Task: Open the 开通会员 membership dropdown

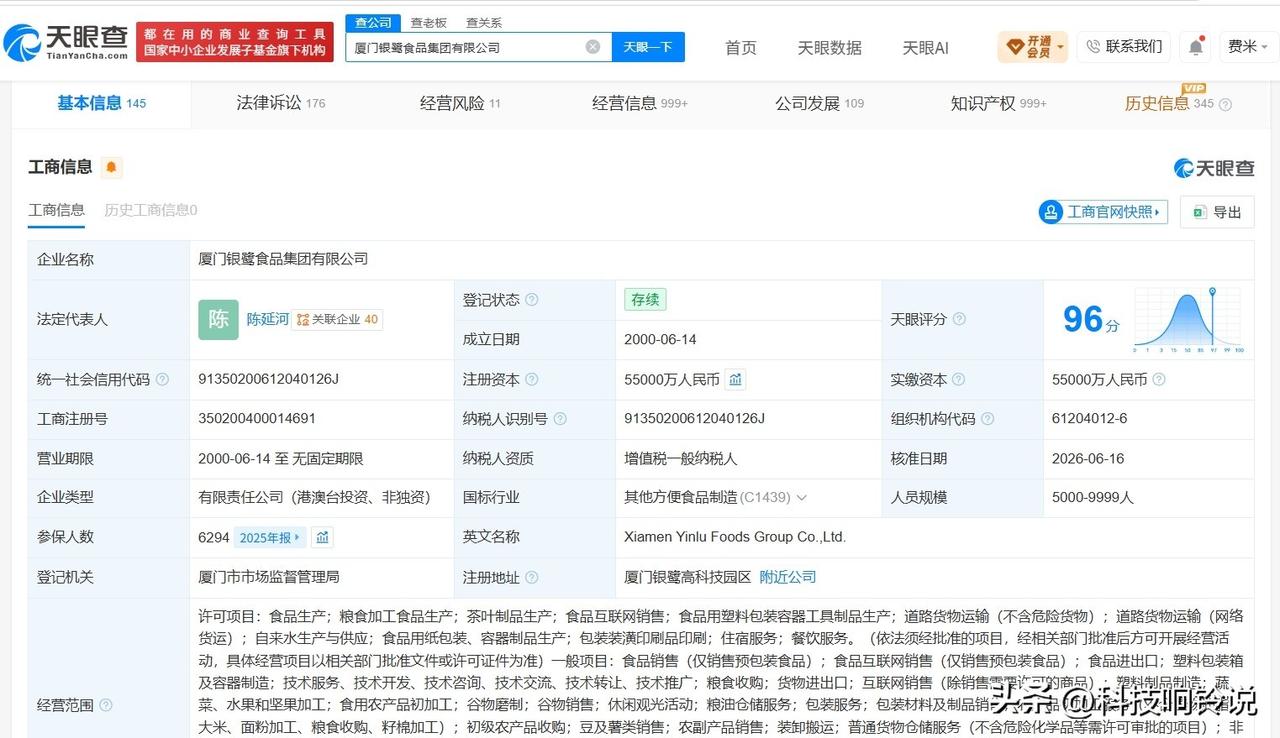Action: point(1033,47)
